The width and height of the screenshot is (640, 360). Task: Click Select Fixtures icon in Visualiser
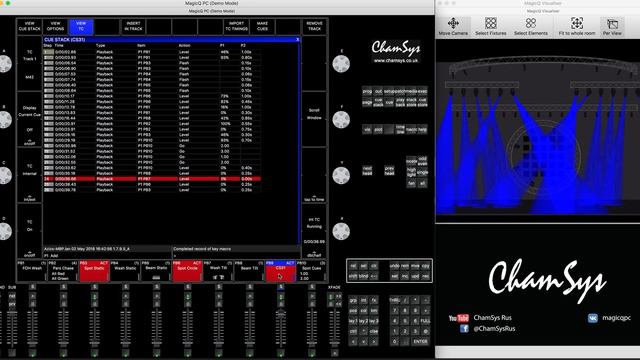point(491,26)
